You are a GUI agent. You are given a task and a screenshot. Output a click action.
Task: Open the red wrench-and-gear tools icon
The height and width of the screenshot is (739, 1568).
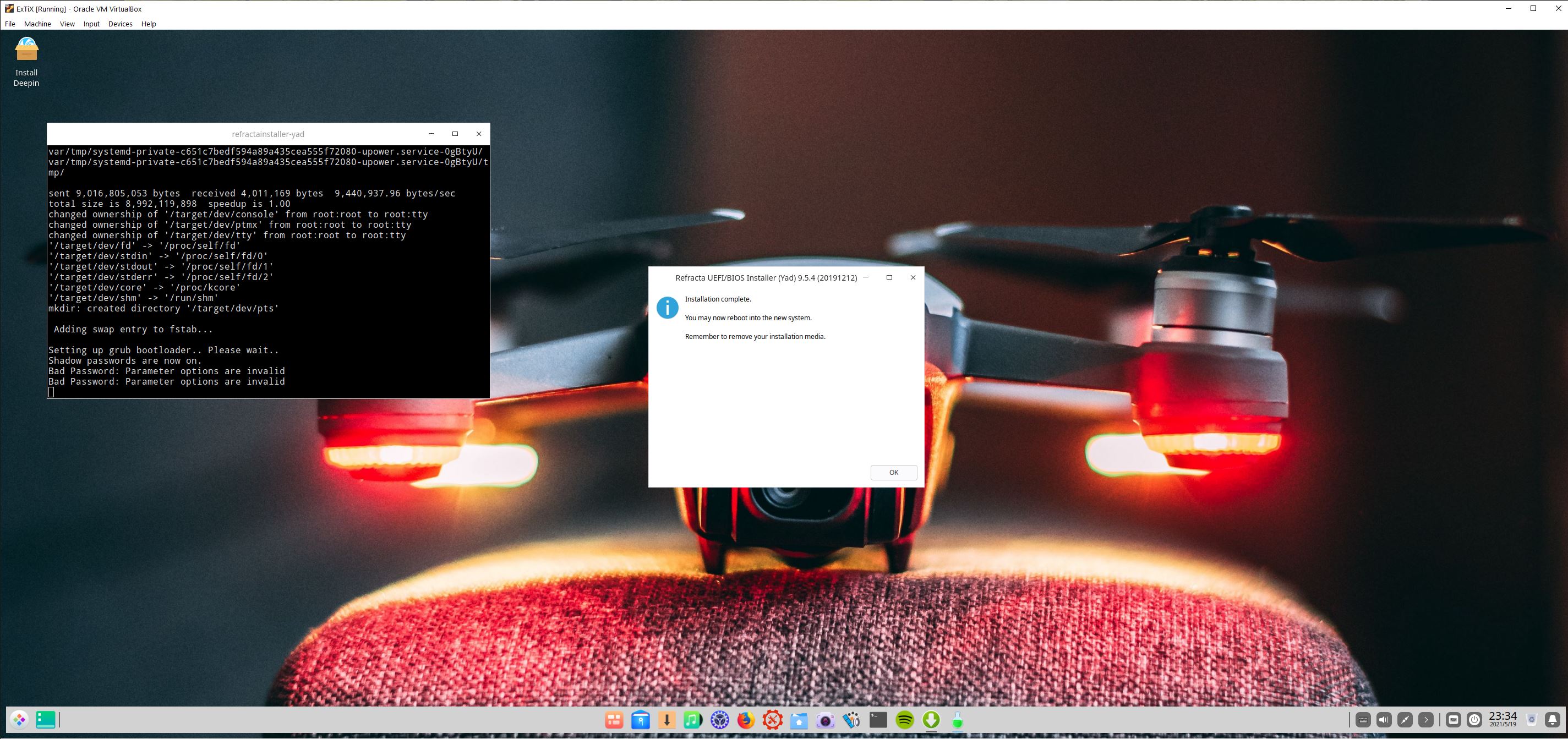pos(772,721)
